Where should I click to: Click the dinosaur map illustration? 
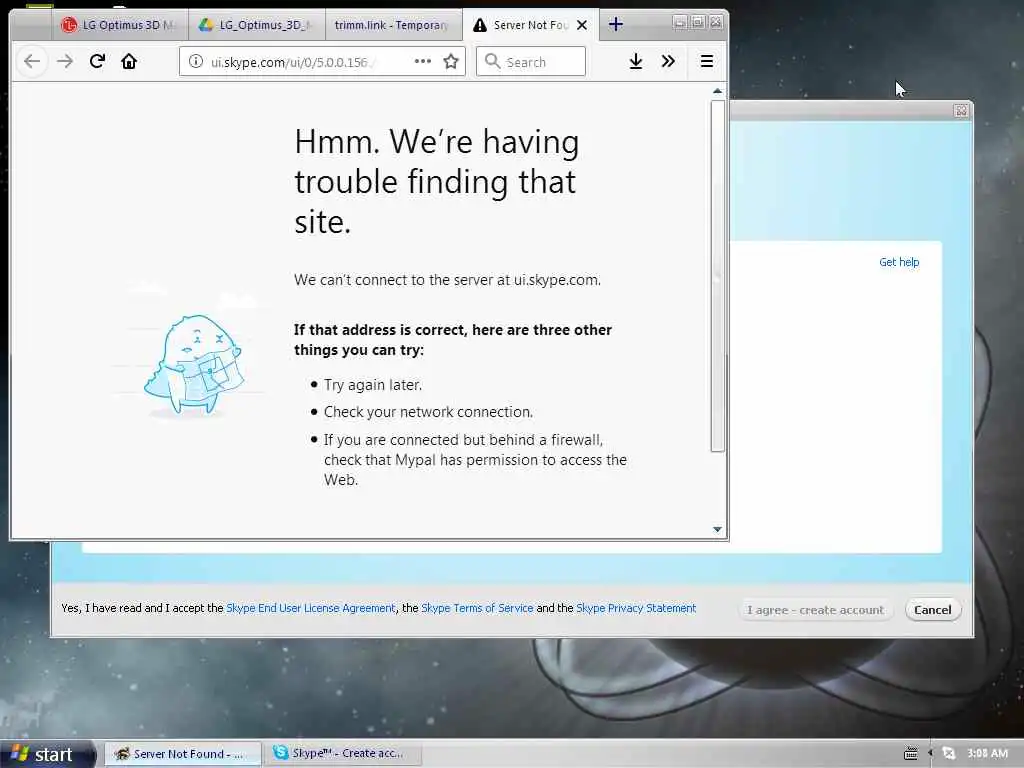tap(194, 366)
